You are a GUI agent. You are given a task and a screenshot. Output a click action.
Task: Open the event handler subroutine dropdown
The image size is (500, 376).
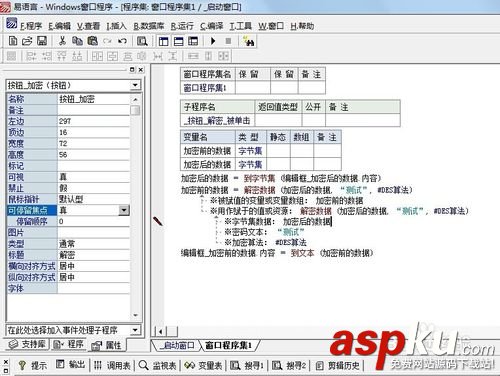pyautogui.click(x=135, y=330)
